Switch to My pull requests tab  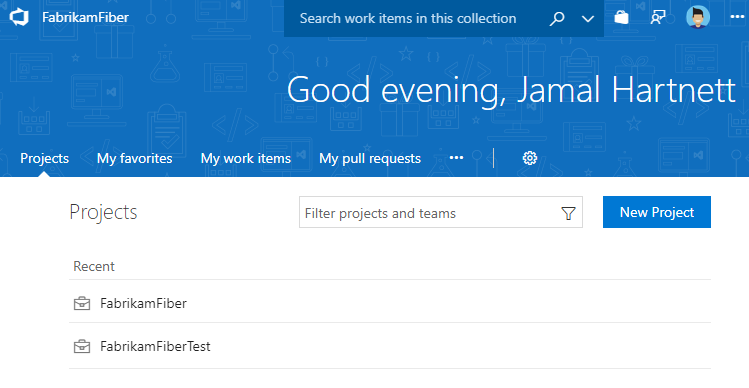tap(370, 159)
